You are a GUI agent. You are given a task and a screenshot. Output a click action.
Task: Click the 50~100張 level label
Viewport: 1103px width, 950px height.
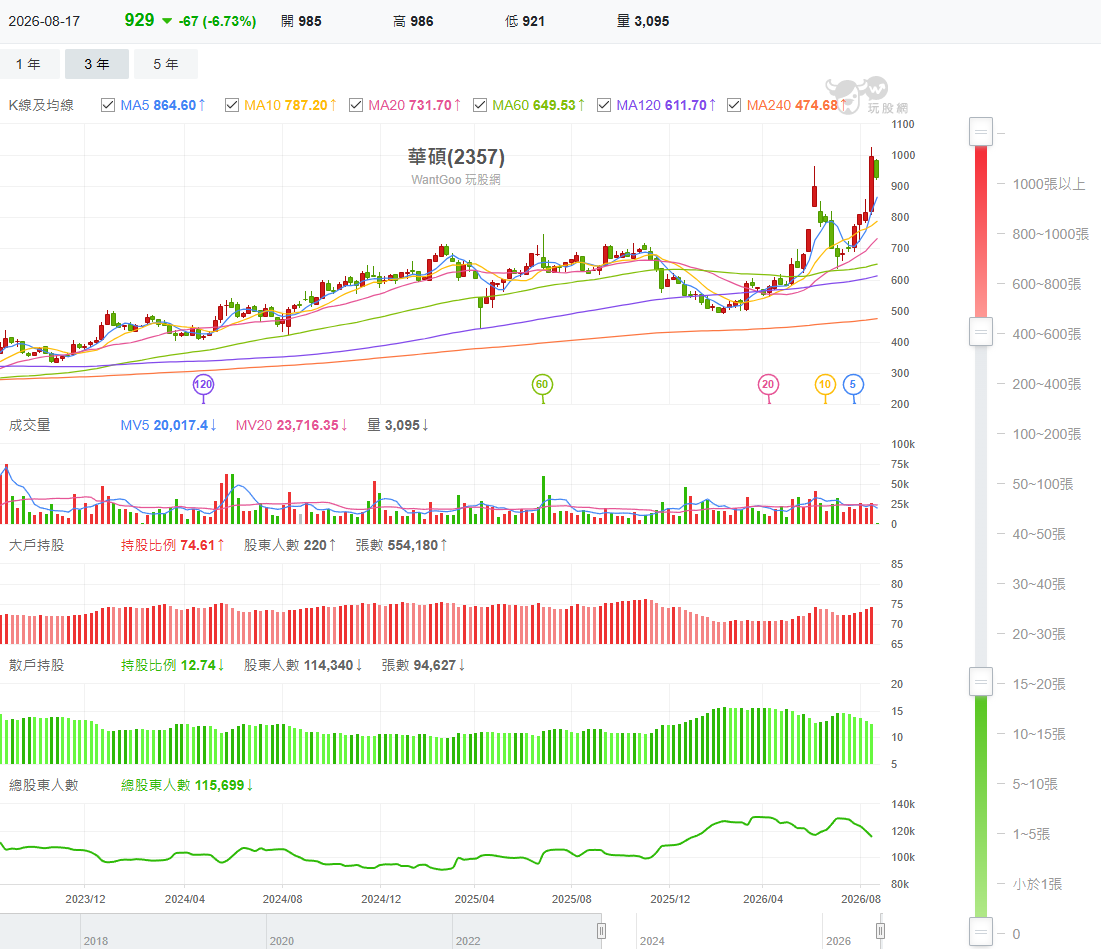1043,484
